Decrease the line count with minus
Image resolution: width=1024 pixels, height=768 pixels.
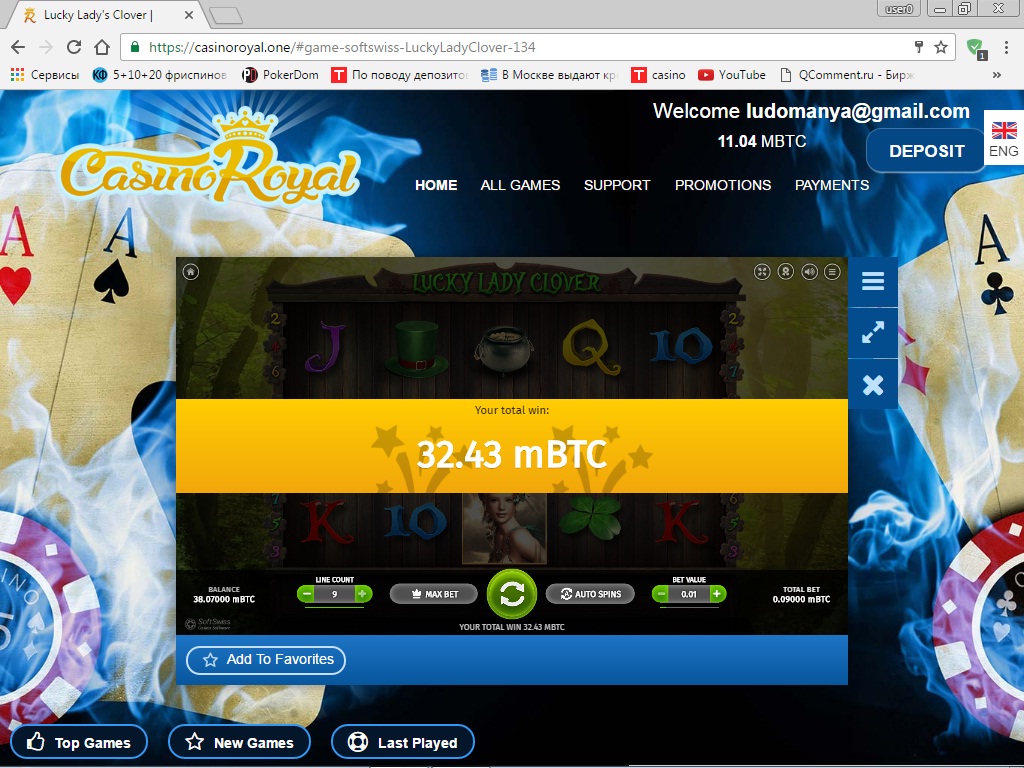click(x=306, y=594)
